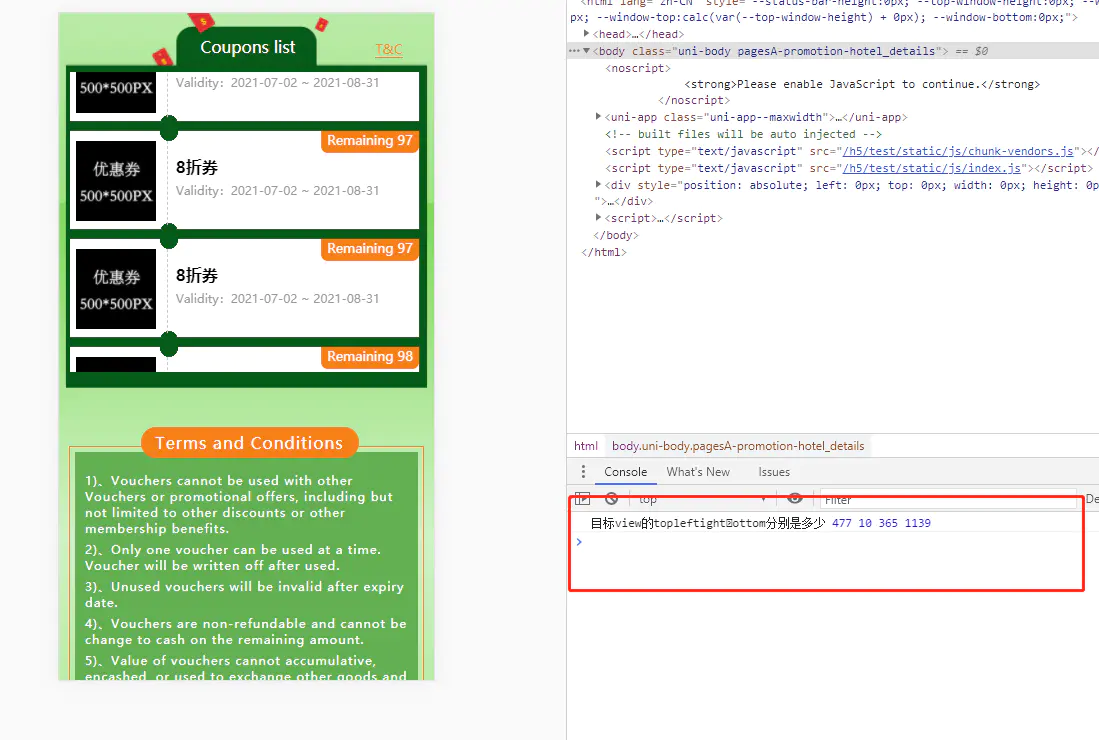The image size is (1099, 740).
Task: Click the Terms and Conditions orange button
Action: click(x=250, y=443)
